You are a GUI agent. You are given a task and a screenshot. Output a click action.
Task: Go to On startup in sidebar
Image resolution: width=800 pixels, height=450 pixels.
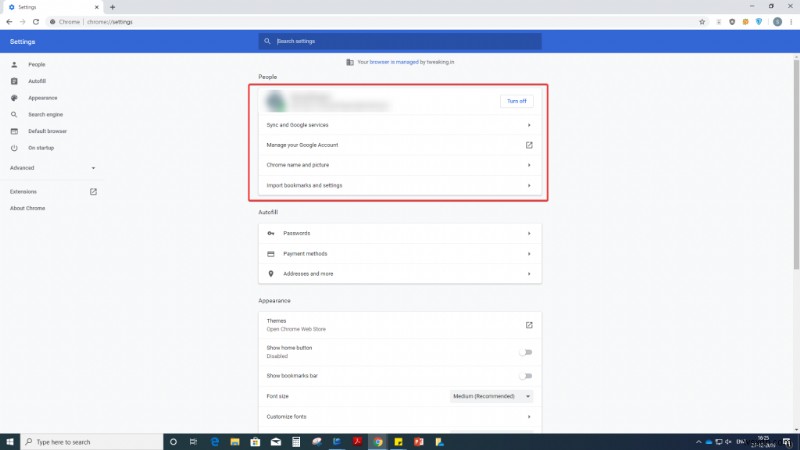[41, 148]
